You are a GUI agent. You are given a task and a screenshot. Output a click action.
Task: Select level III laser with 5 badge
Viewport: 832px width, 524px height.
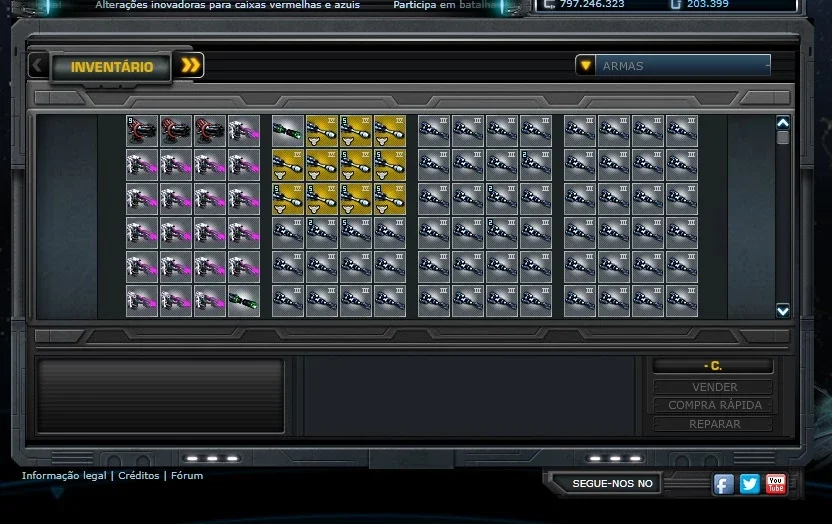point(356,233)
